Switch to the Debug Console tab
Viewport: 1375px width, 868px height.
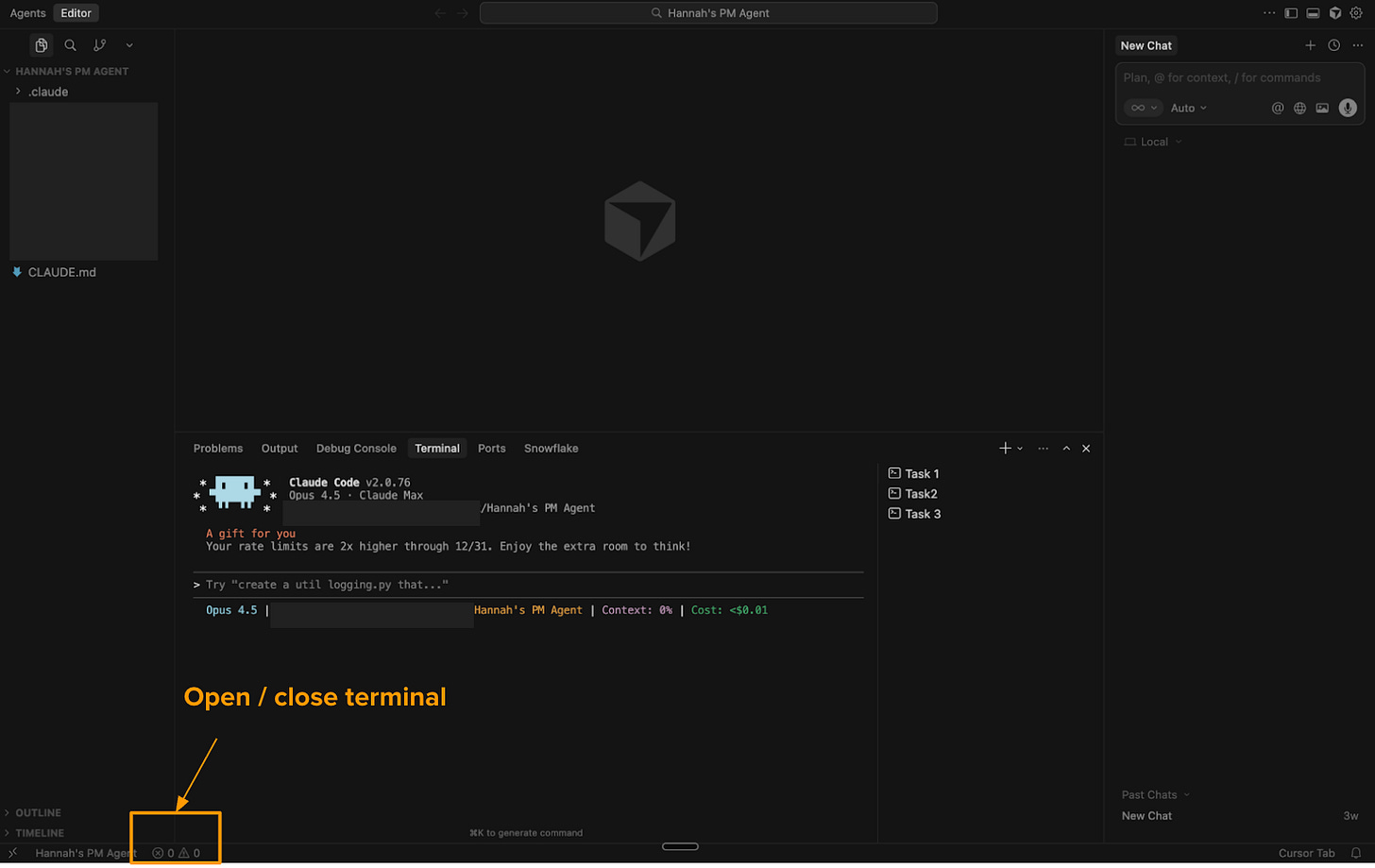tap(356, 449)
